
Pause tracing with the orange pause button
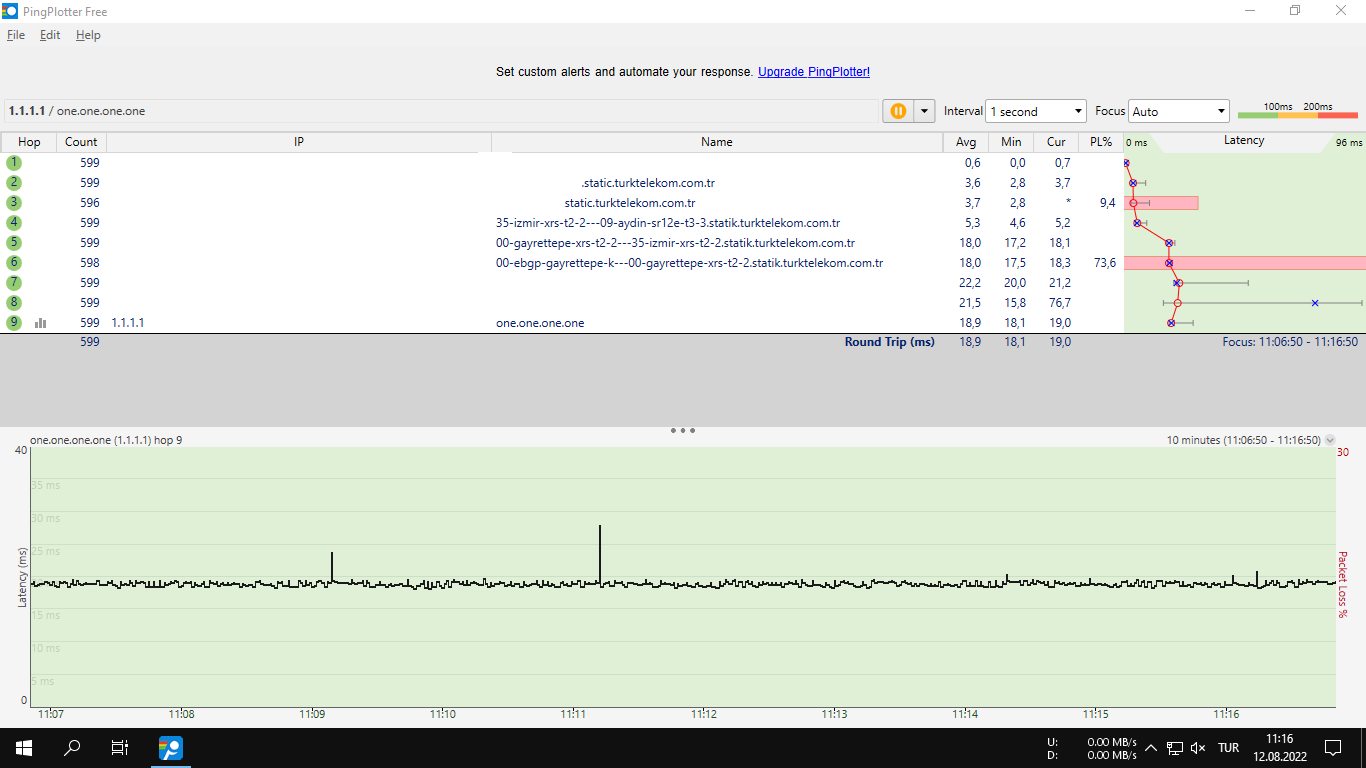point(898,111)
